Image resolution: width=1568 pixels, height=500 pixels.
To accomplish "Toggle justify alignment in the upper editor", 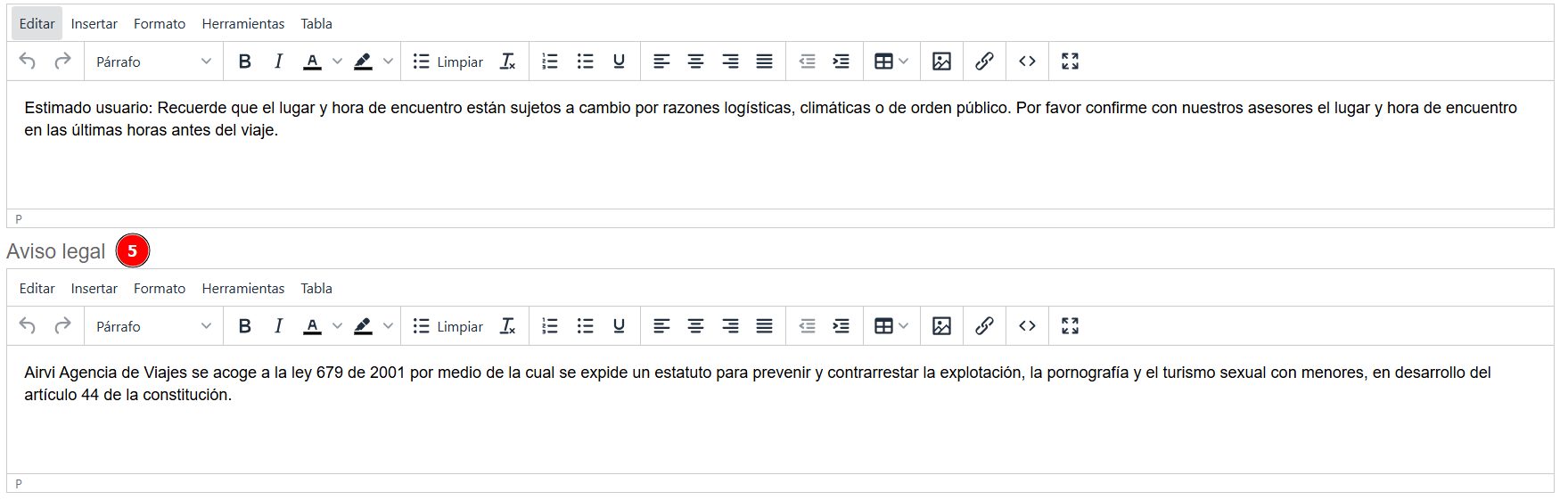I will click(x=764, y=61).
